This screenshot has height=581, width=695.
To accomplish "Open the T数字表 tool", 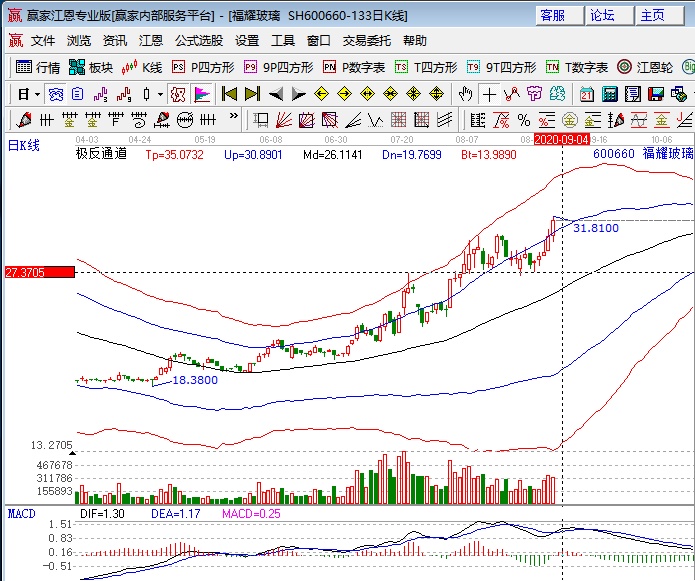I will point(577,67).
